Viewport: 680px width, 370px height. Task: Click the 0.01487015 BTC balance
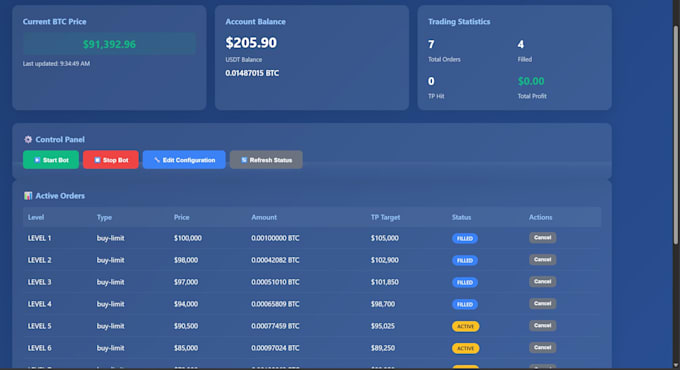[252, 73]
